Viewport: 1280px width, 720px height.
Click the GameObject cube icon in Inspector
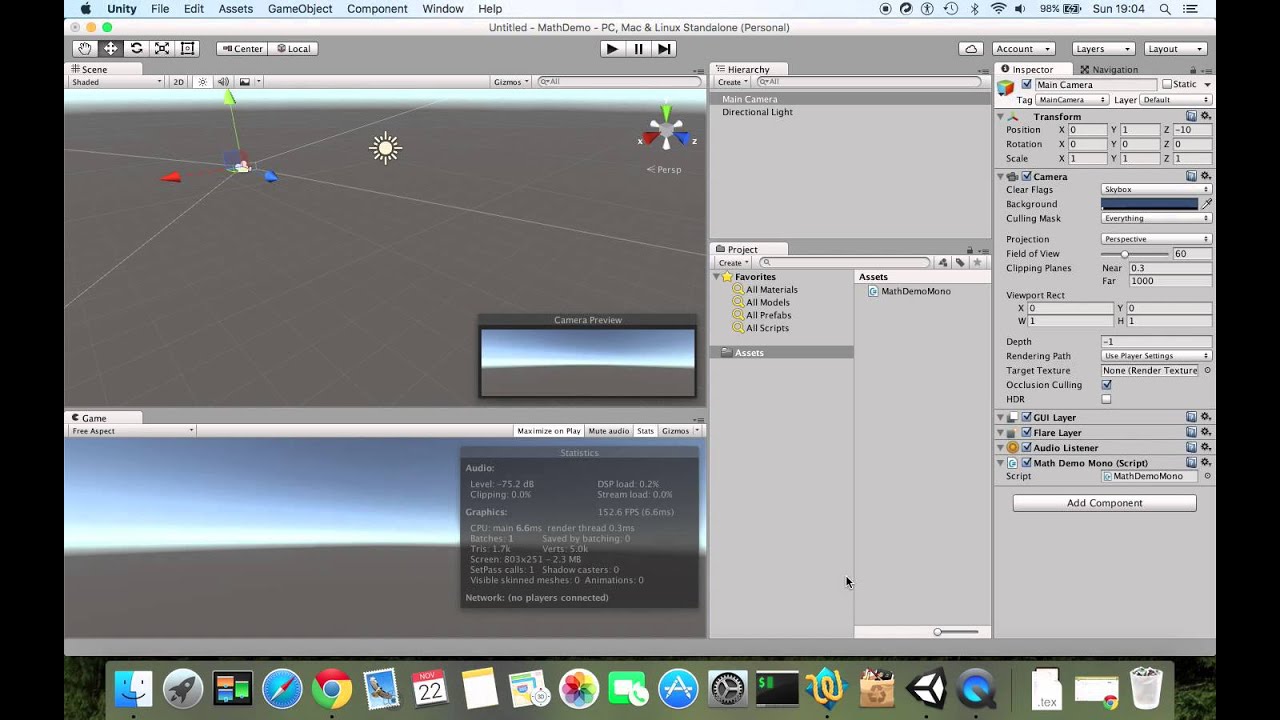(1006, 88)
